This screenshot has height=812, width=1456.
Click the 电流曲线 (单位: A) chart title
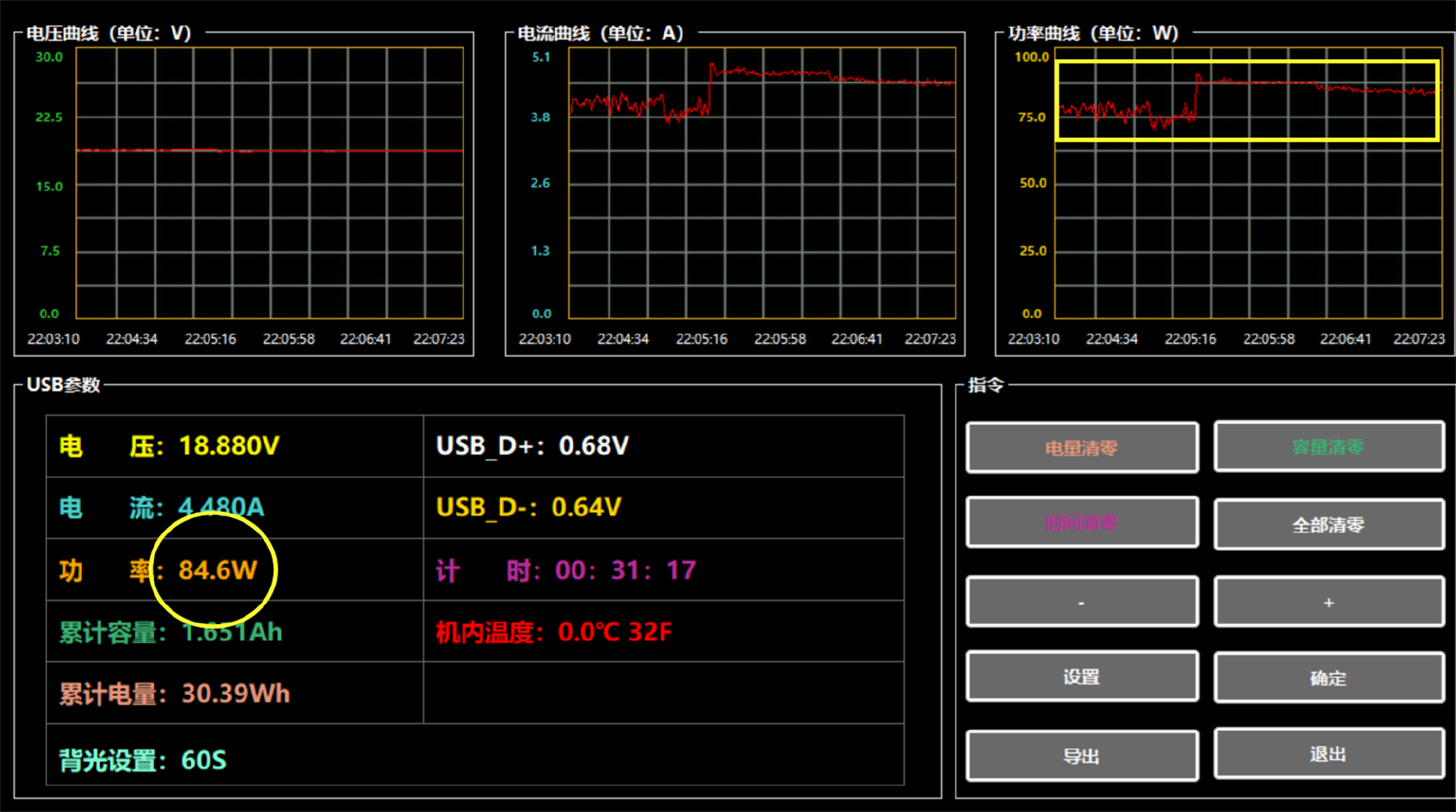[601, 33]
